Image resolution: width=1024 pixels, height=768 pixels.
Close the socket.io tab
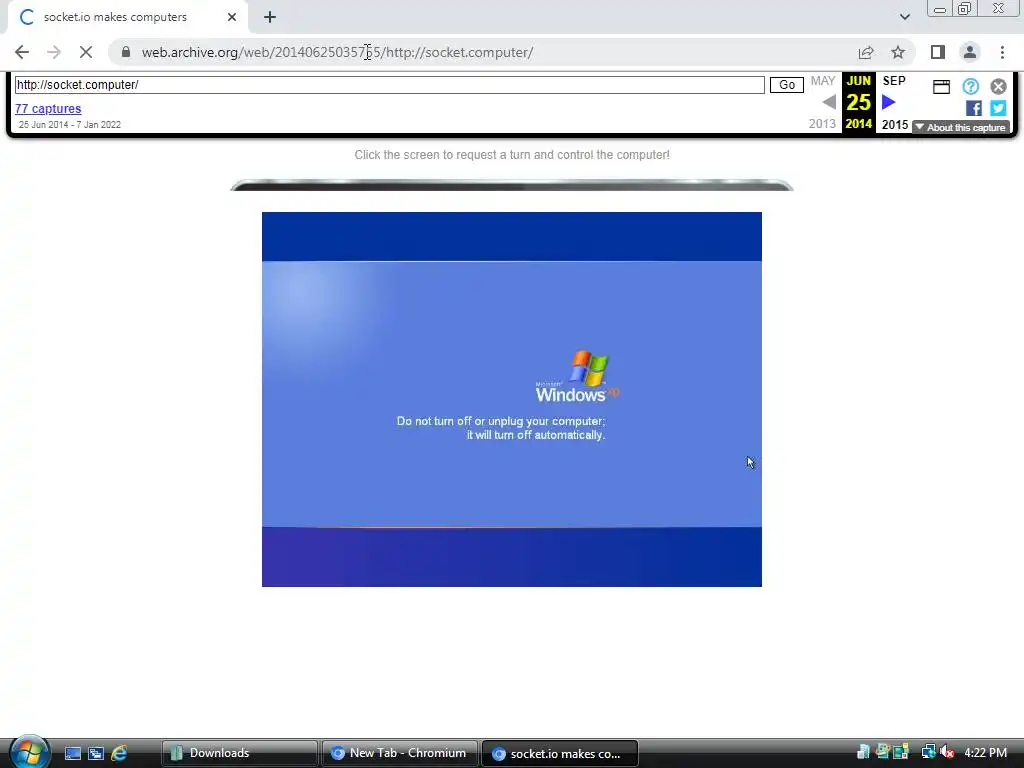tap(232, 17)
